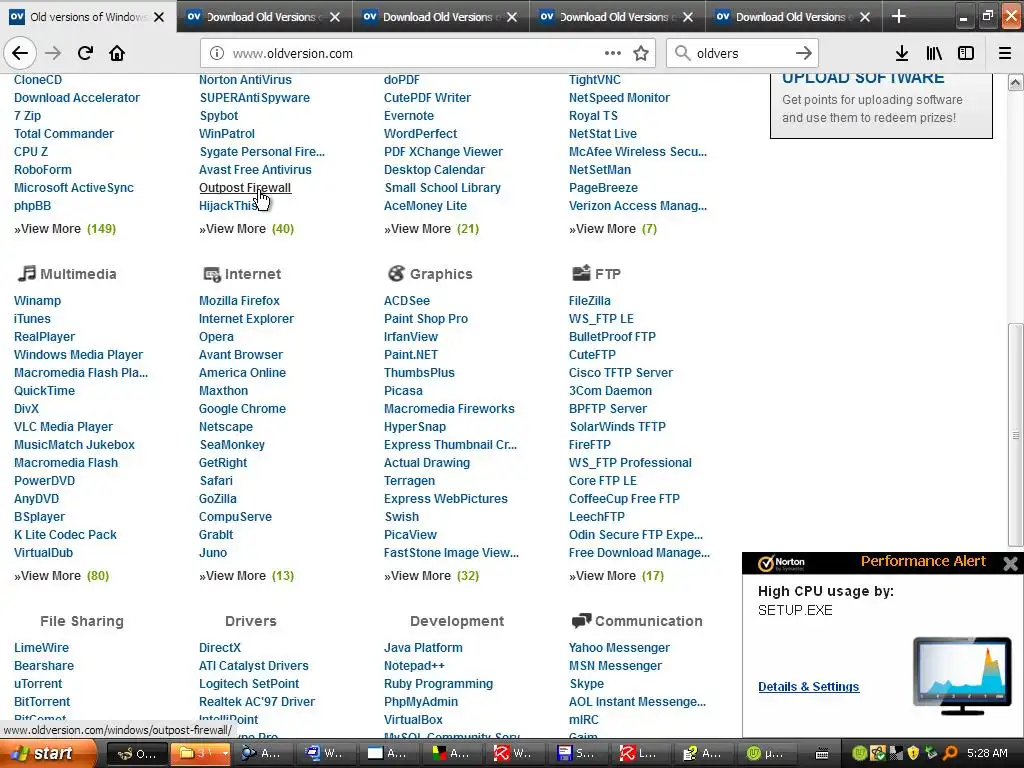Click the forward navigation arrow
Image resolution: width=1024 pixels, height=768 pixels.
(53, 53)
